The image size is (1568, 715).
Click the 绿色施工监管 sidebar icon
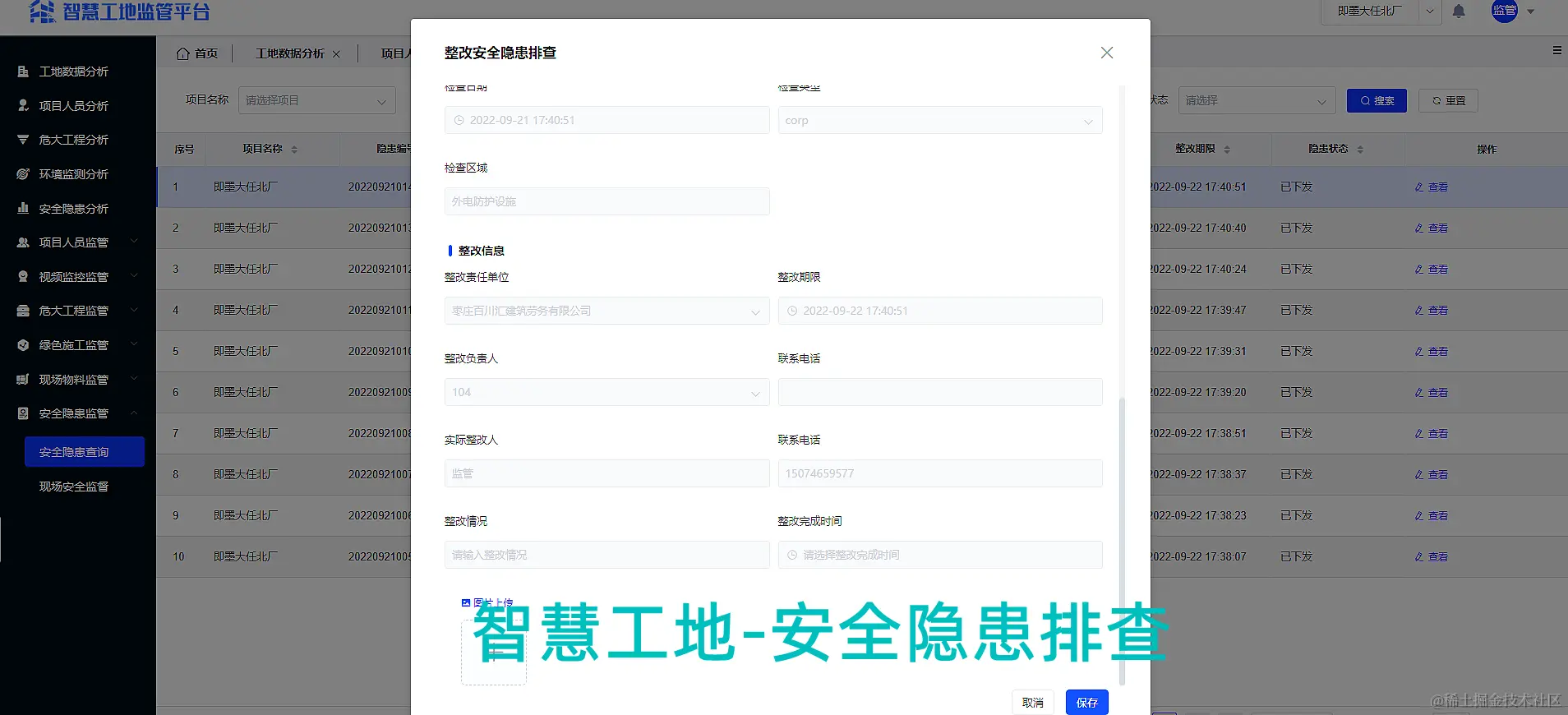click(x=23, y=345)
